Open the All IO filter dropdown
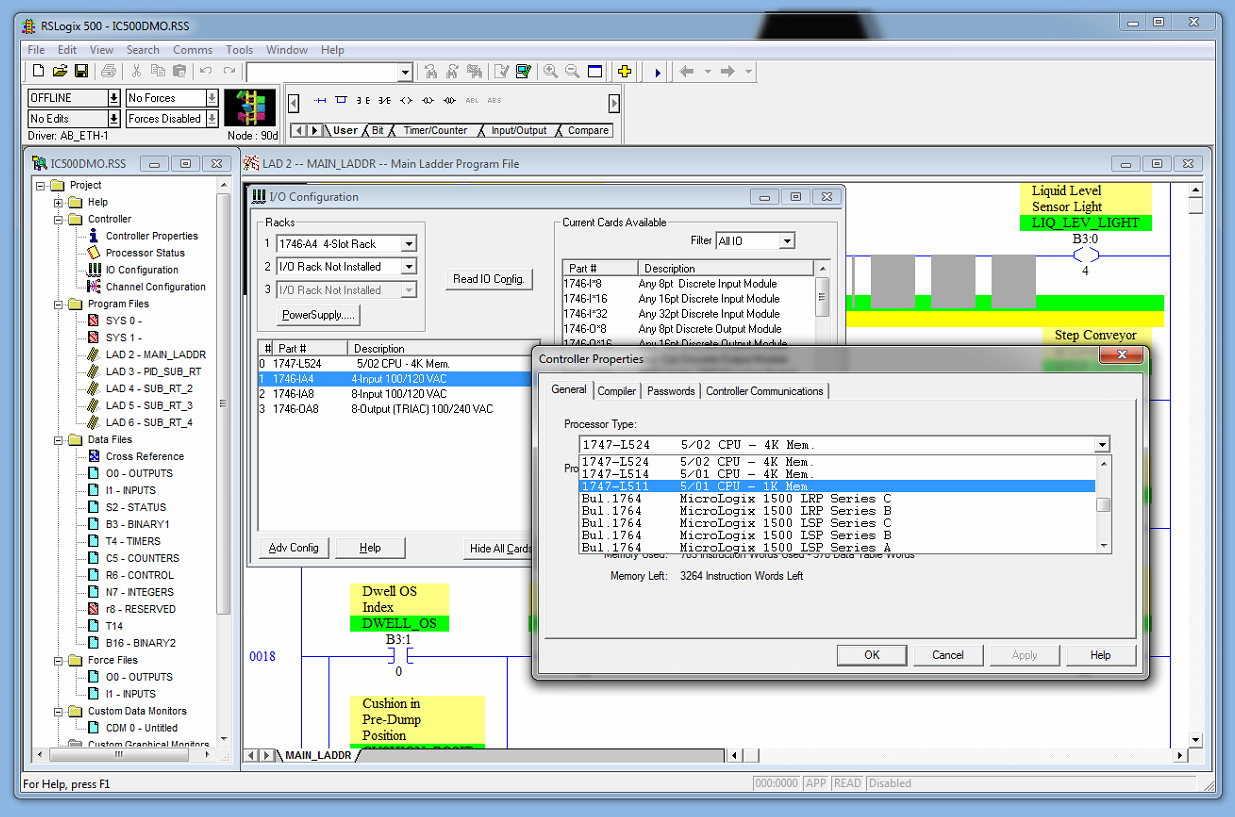Image resolution: width=1235 pixels, height=817 pixels. coord(788,240)
